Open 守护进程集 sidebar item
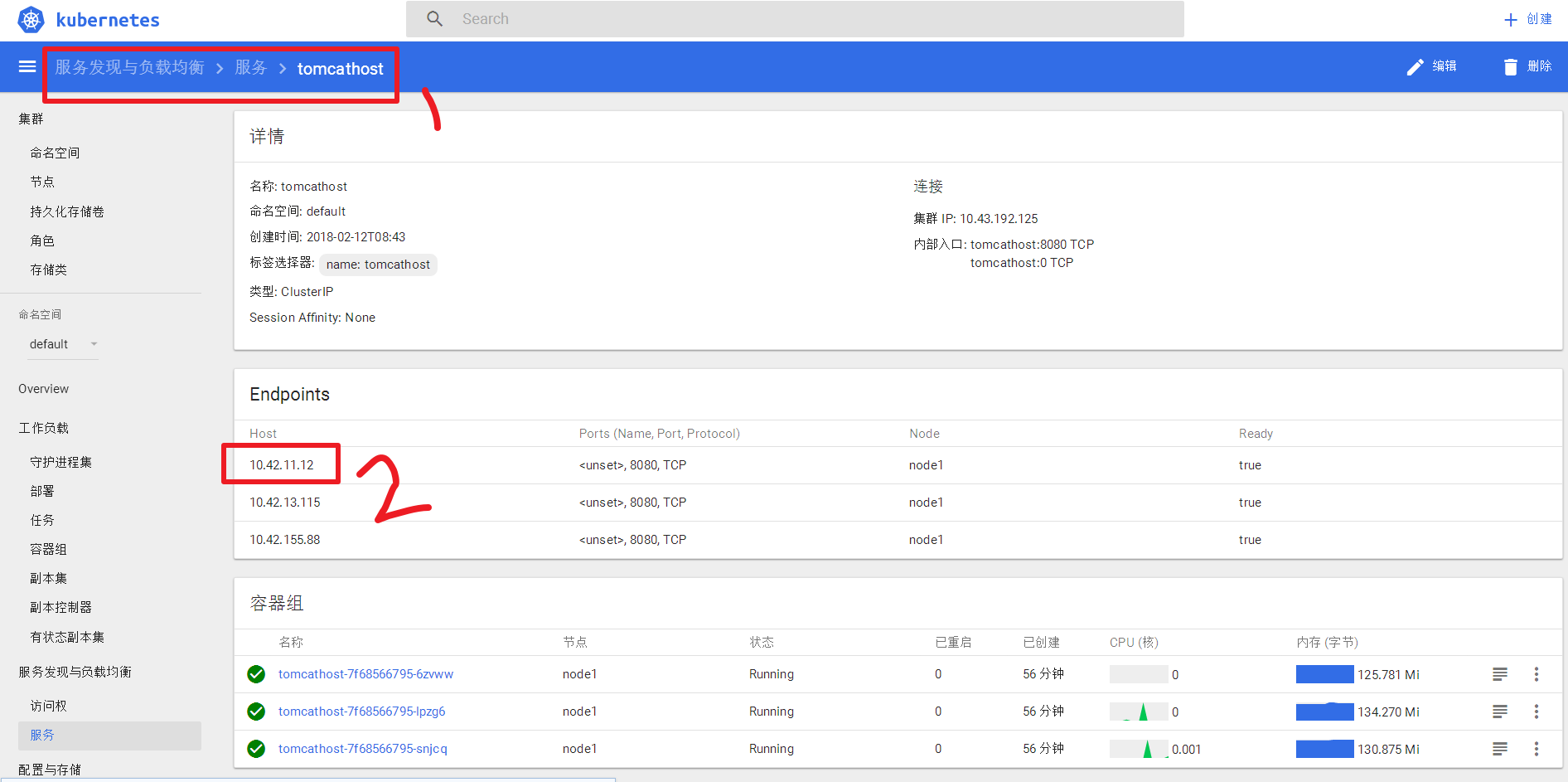Viewport: 1568px width, 782px height. [x=60, y=463]
